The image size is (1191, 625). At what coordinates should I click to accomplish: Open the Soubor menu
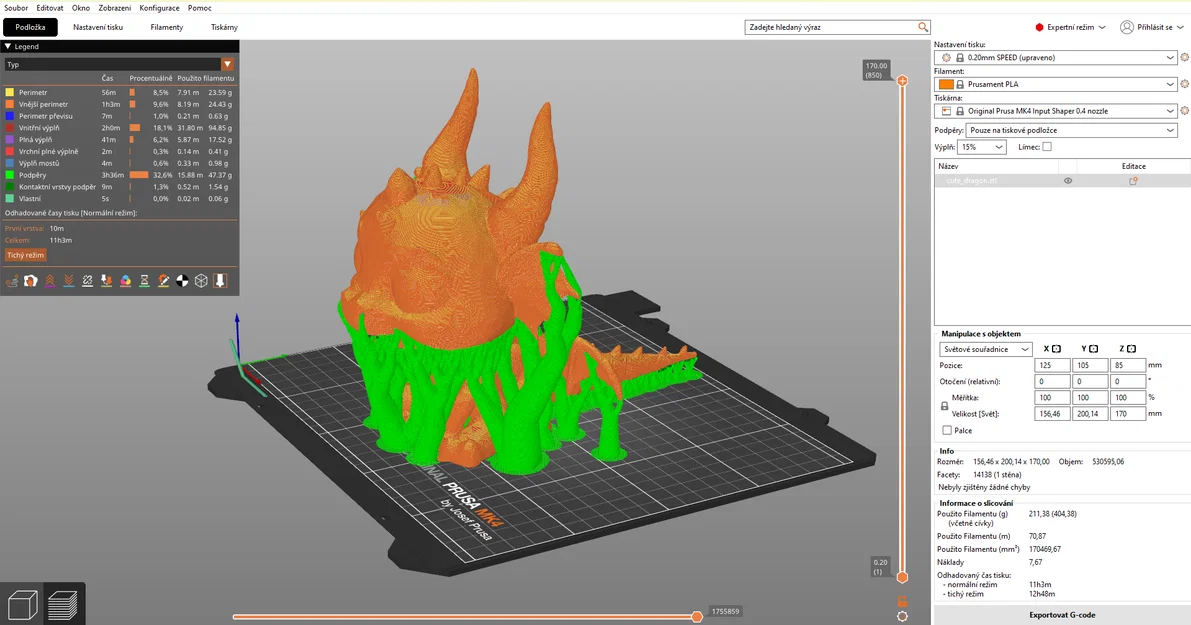click(16, 8)
